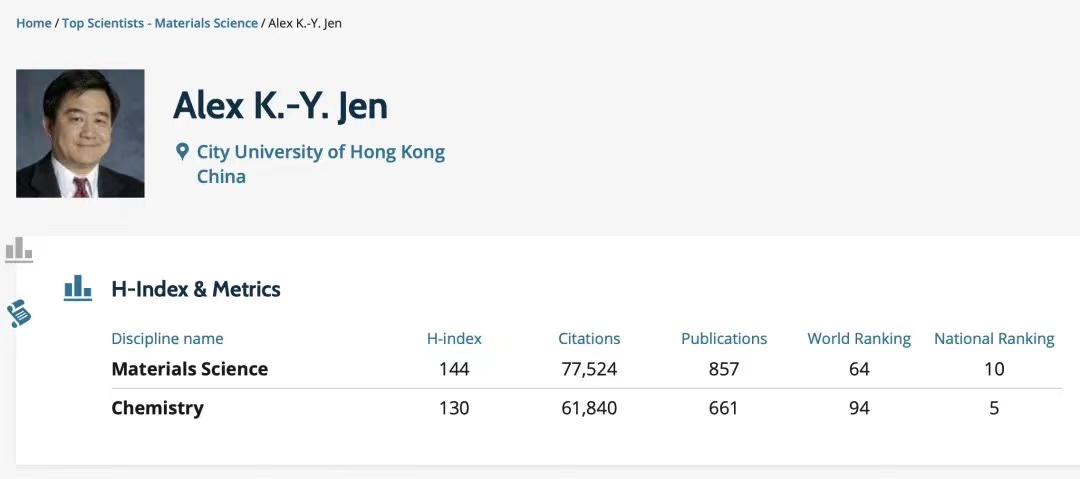Click the Discipline name column header
Screen dimensions: 1080x479
click(167, 339)
